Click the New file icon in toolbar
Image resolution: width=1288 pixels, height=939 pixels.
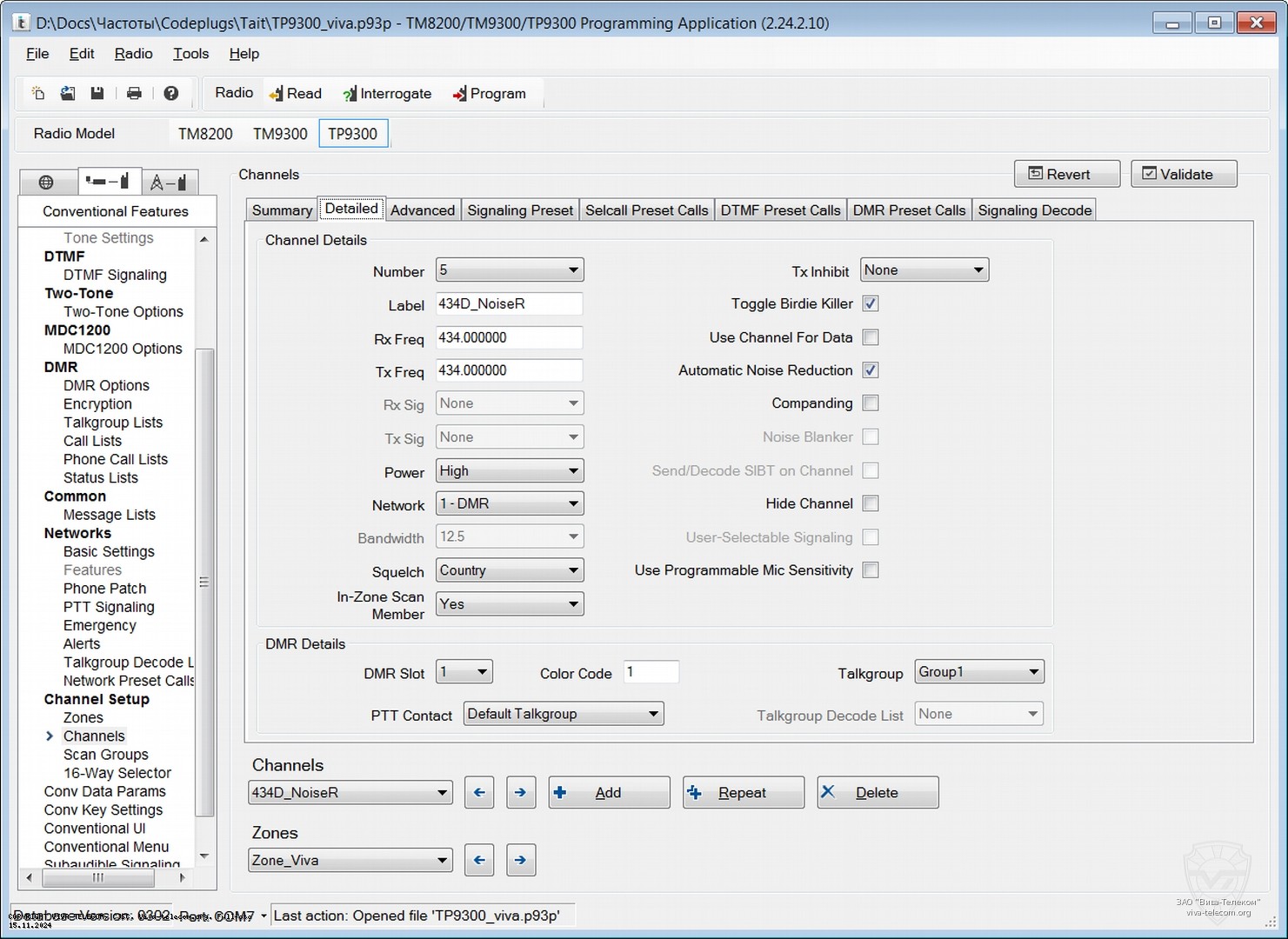click(38, 93)
